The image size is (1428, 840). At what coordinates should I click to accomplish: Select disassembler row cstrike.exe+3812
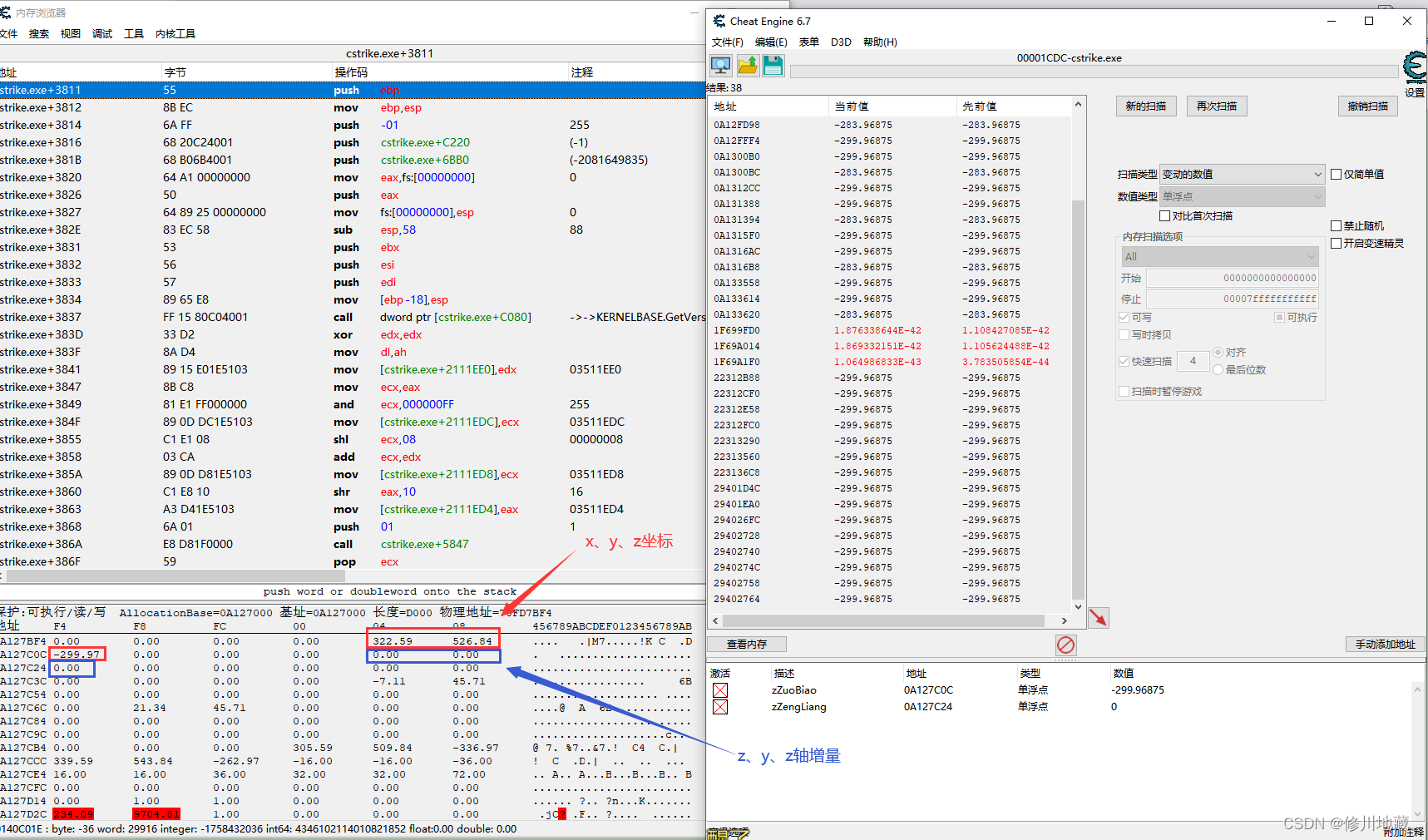(x=353, y=107)
